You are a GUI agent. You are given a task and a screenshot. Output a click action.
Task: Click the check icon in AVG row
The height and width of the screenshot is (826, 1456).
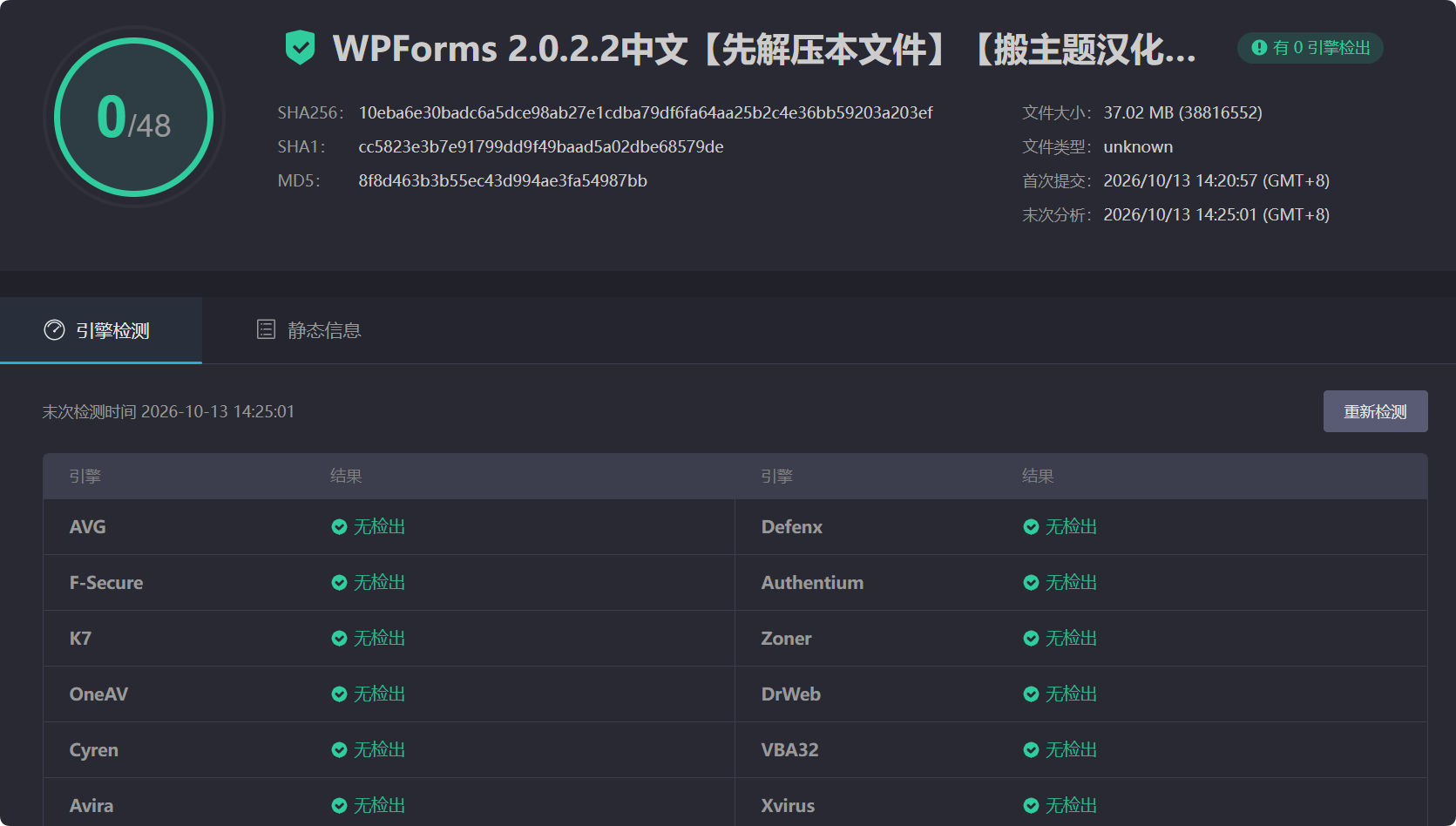[x=340, y=527]
